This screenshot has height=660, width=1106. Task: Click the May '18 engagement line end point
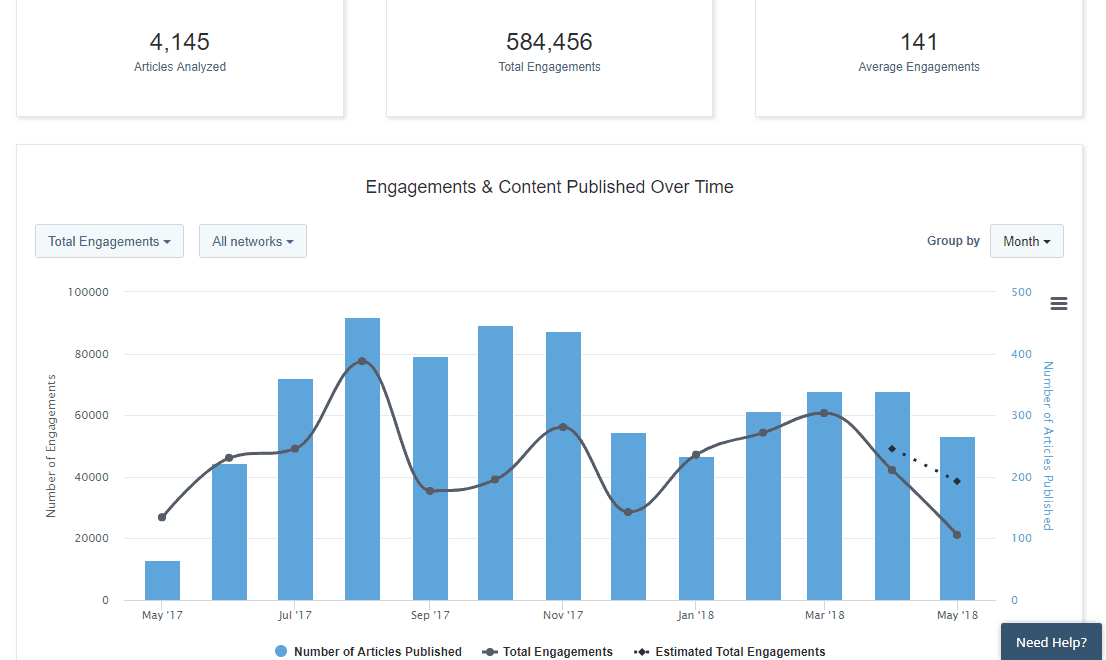tap(957, 535)
